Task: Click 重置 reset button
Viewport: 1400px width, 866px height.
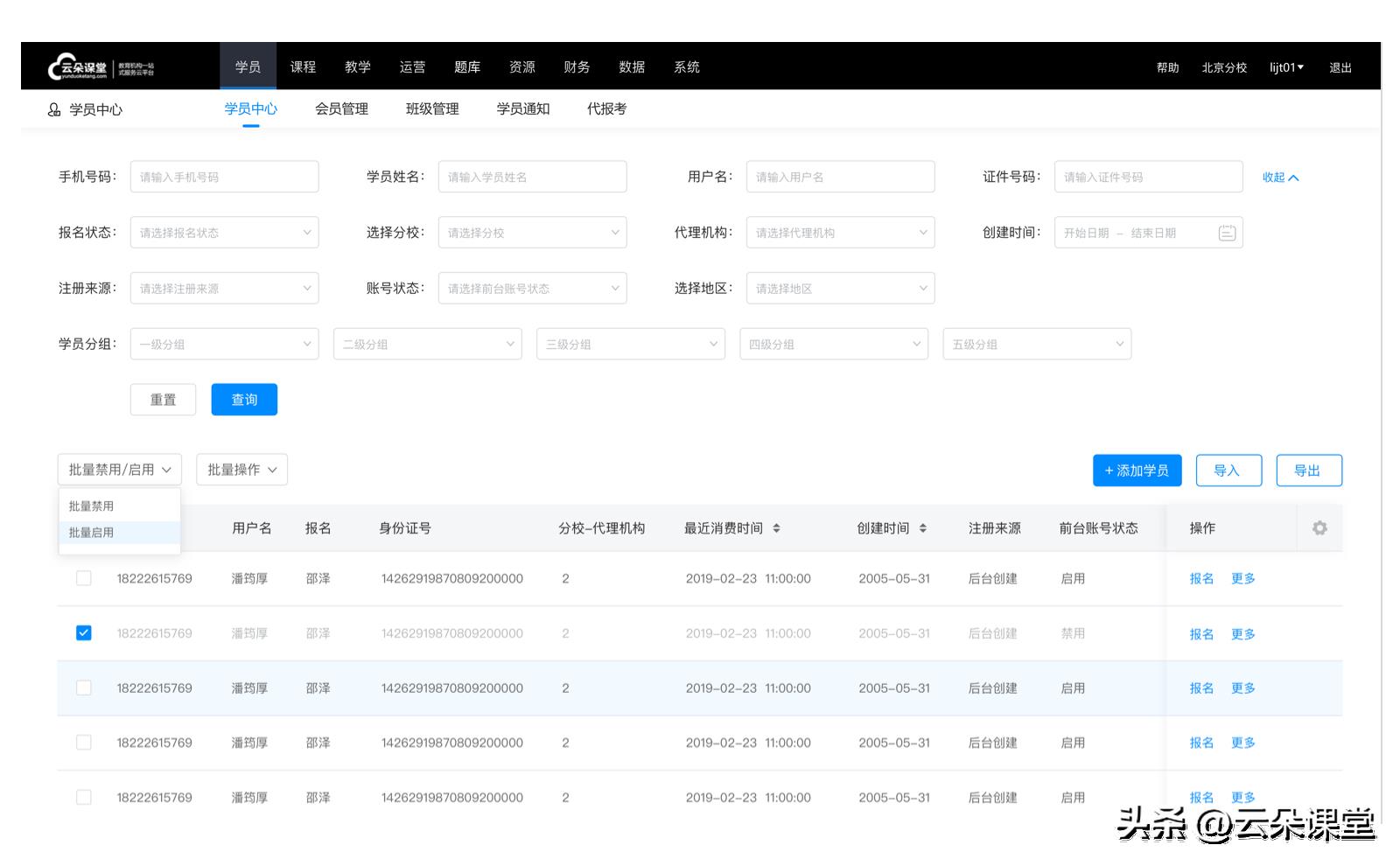Action: click(163, 400)
